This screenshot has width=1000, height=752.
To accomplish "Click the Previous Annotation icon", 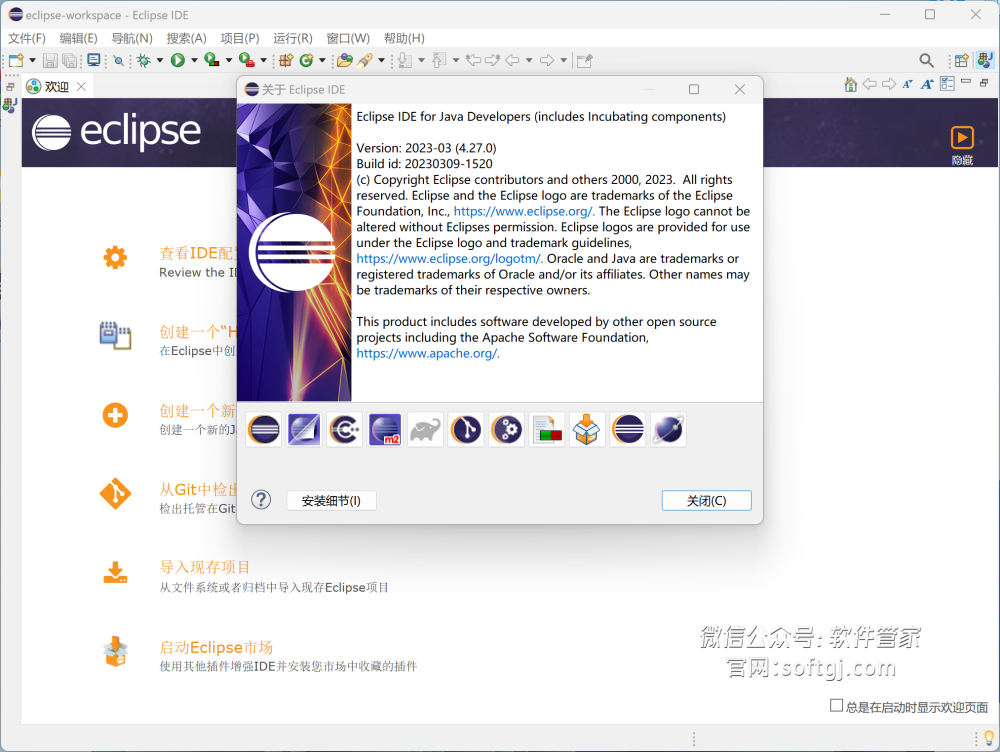I will (x=439, y=61).
